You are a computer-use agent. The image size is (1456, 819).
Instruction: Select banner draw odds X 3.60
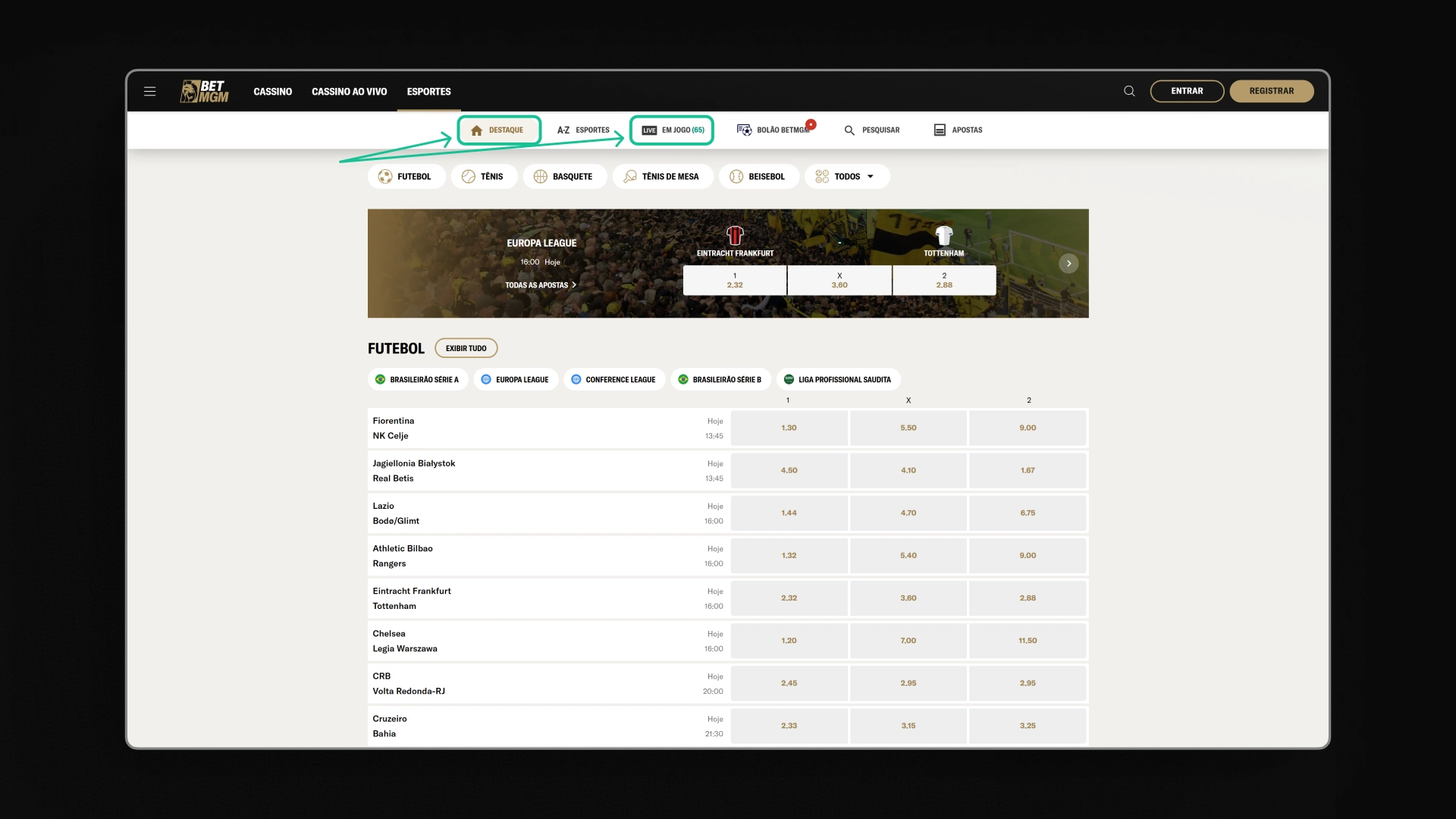[839, 281]
